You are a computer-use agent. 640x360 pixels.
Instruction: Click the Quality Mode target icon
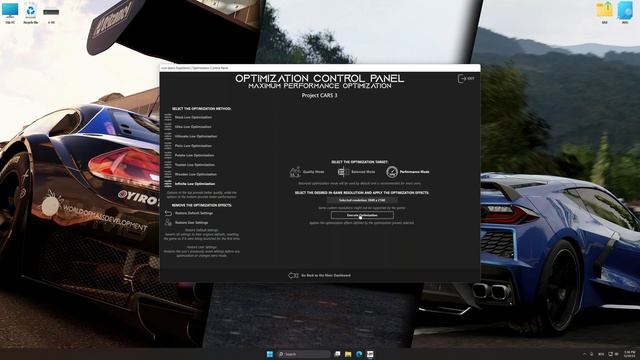tap(295, 172)
